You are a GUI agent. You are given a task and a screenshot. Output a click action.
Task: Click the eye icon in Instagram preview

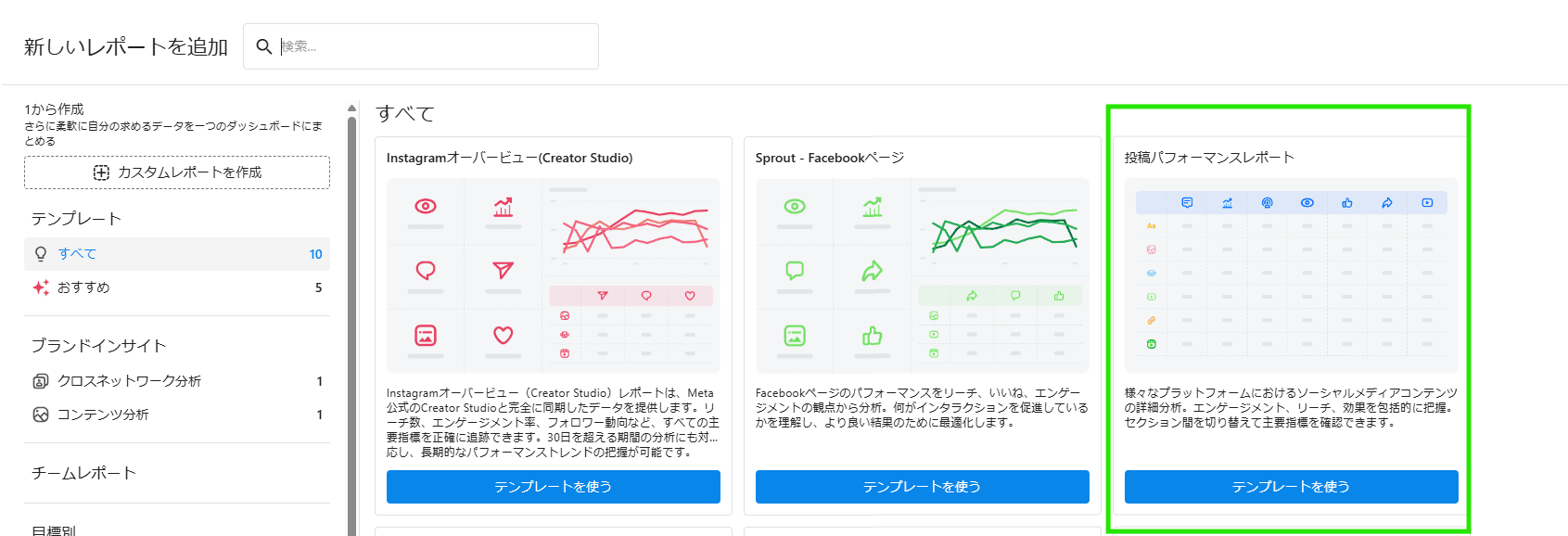(x=426, y=206)
